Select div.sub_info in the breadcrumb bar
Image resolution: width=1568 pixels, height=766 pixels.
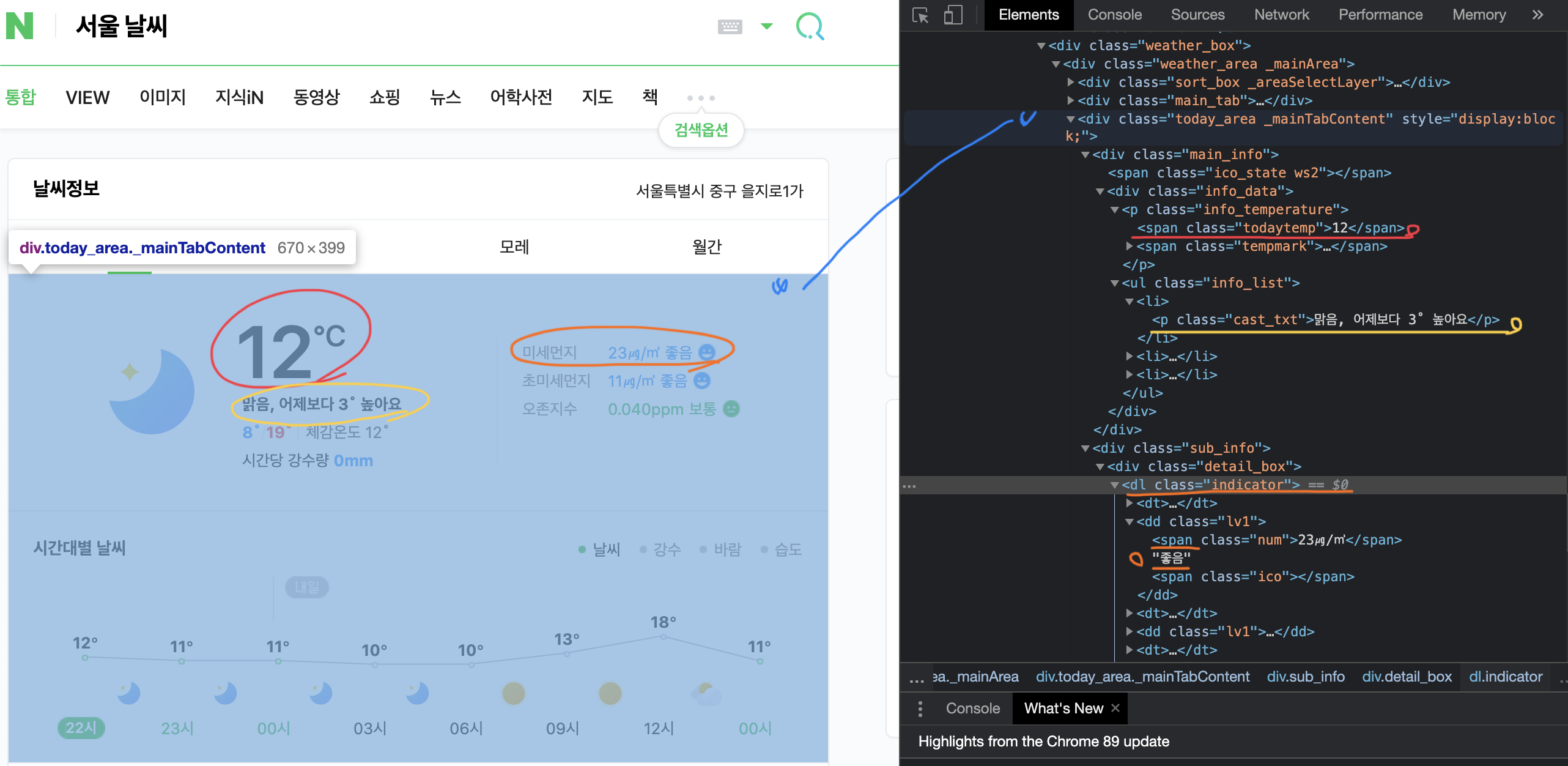coord(1305,677)
